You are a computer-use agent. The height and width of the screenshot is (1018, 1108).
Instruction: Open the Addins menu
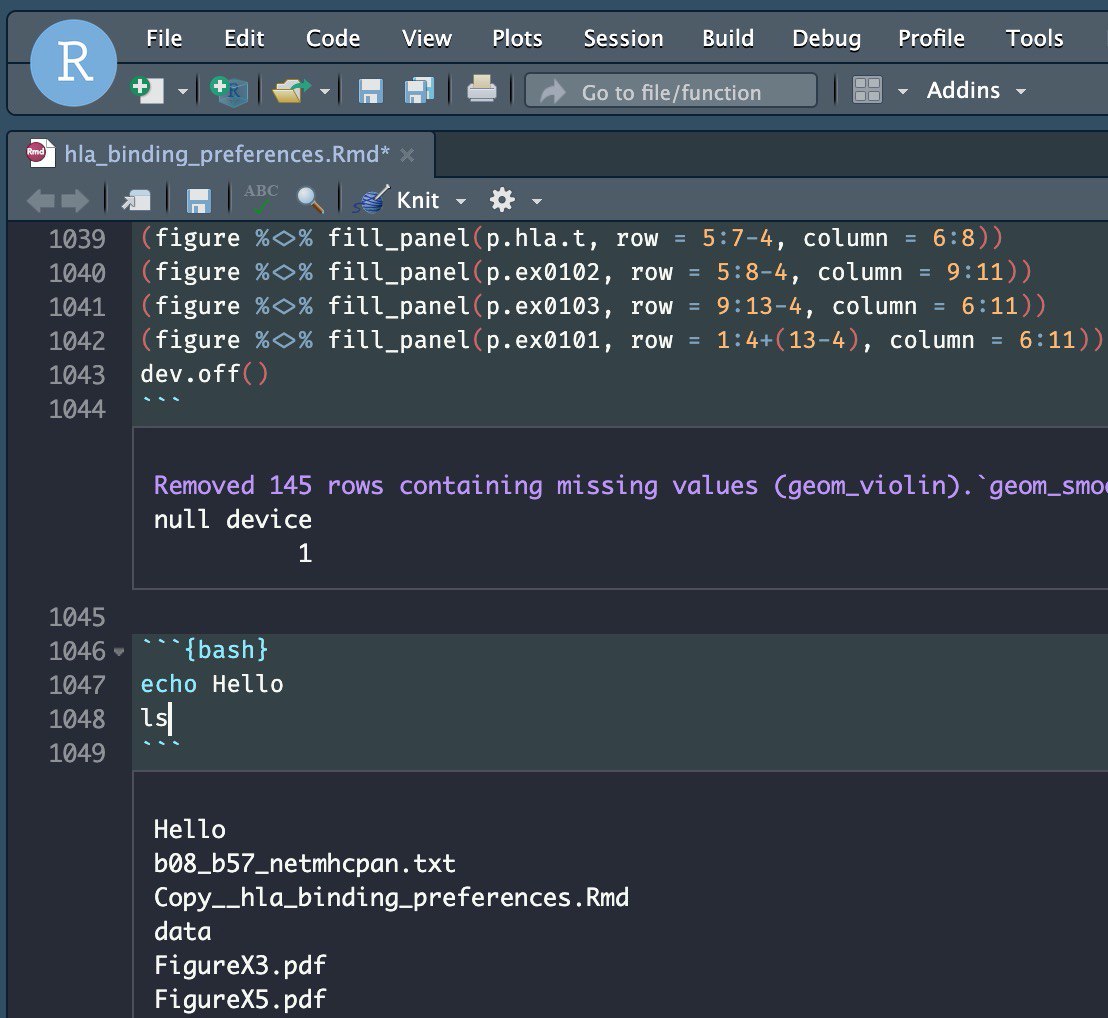click(x=976, y=90)
